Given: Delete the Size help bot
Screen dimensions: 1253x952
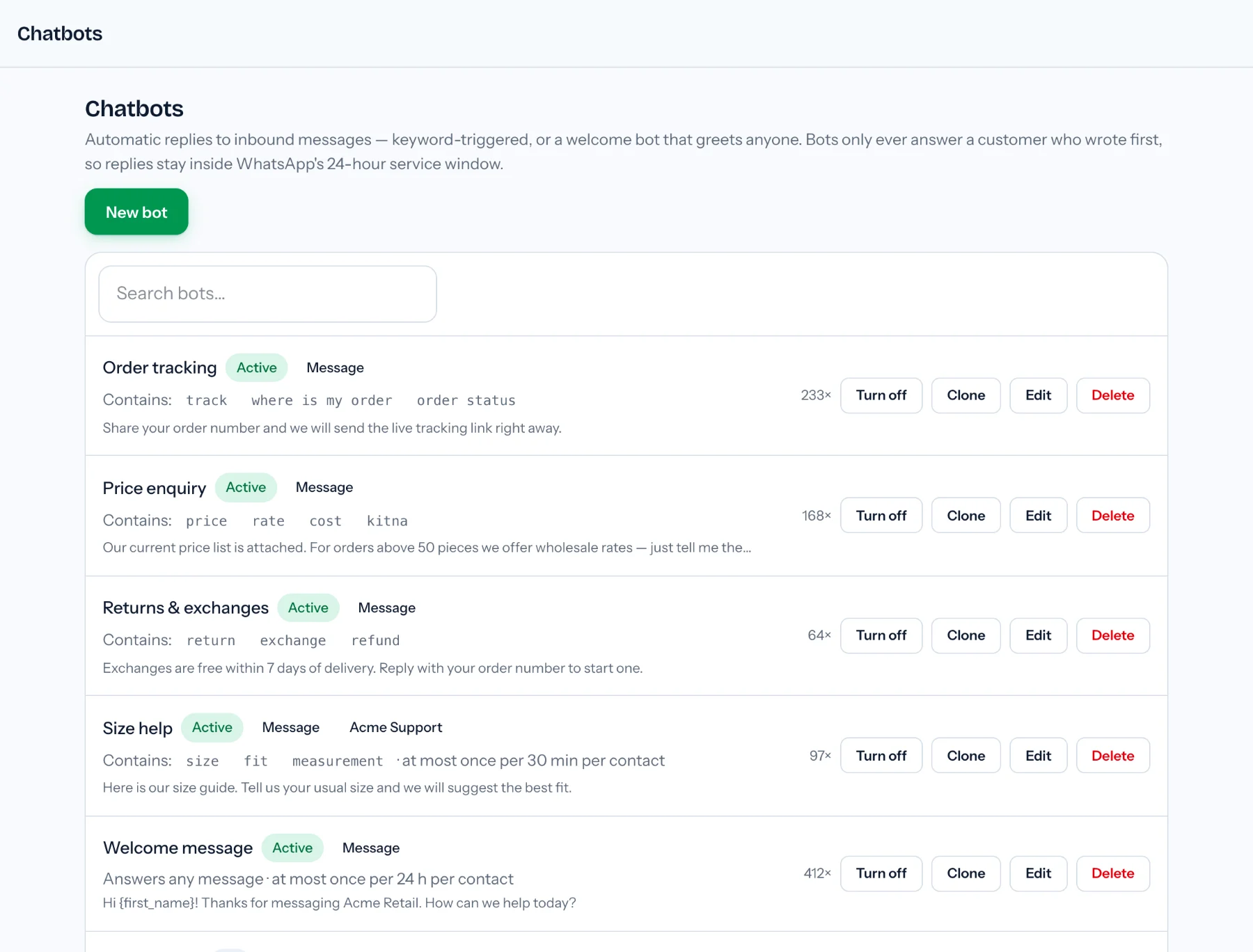Looking at the screenshot, I should [x=1113, y=756].
